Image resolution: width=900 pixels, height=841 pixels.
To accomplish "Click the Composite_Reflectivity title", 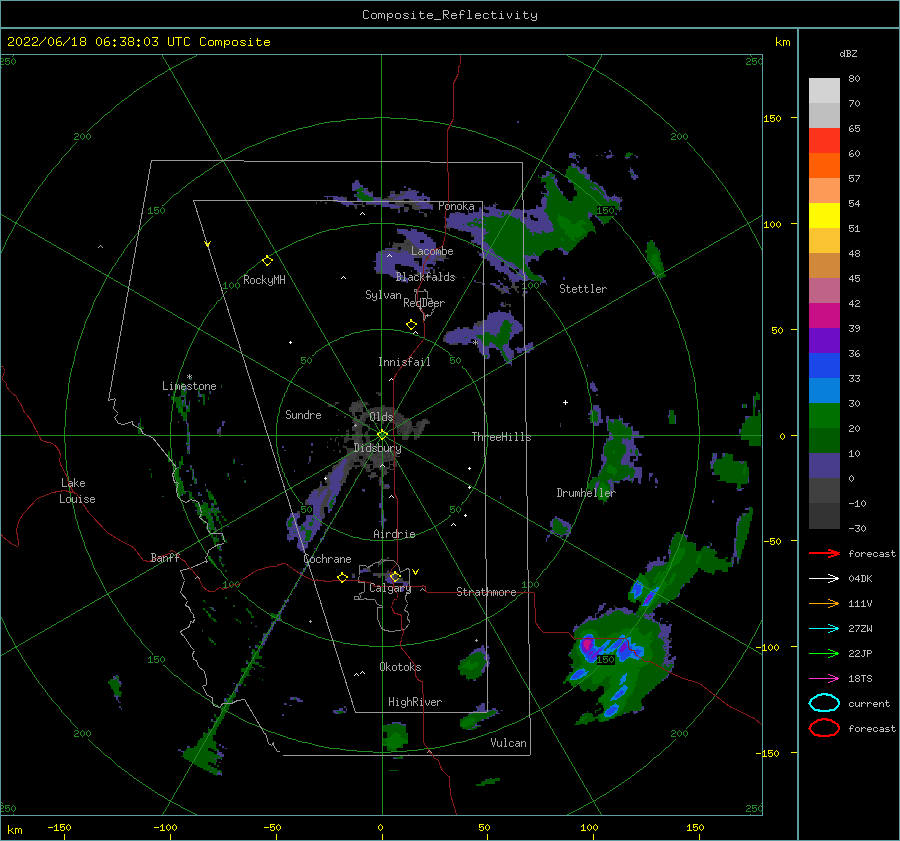I will coord(449,15).
